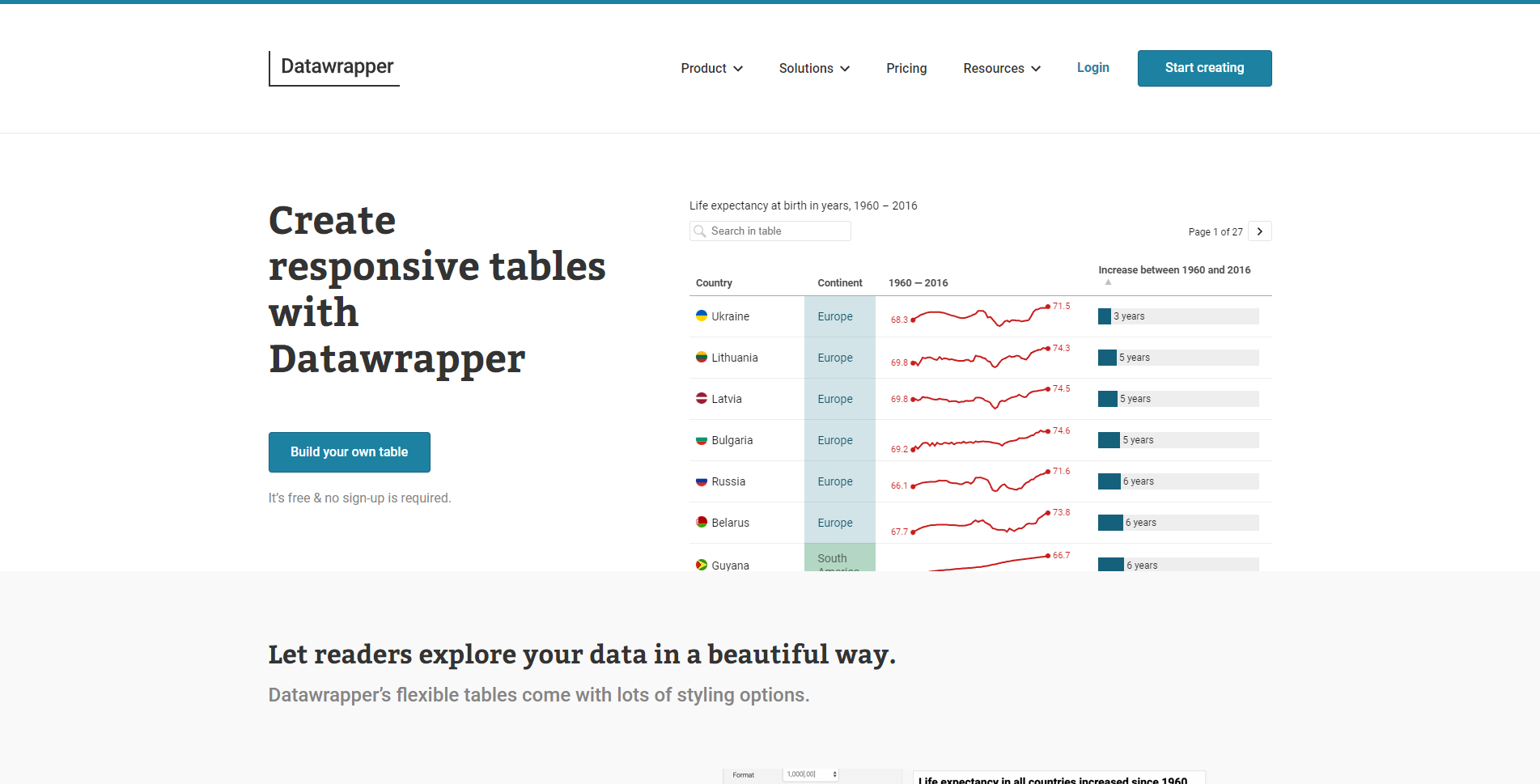Click the 66.1 start value for Russia
The width and height of the screenshot is (1540, 784).
[x=899, y=486]
